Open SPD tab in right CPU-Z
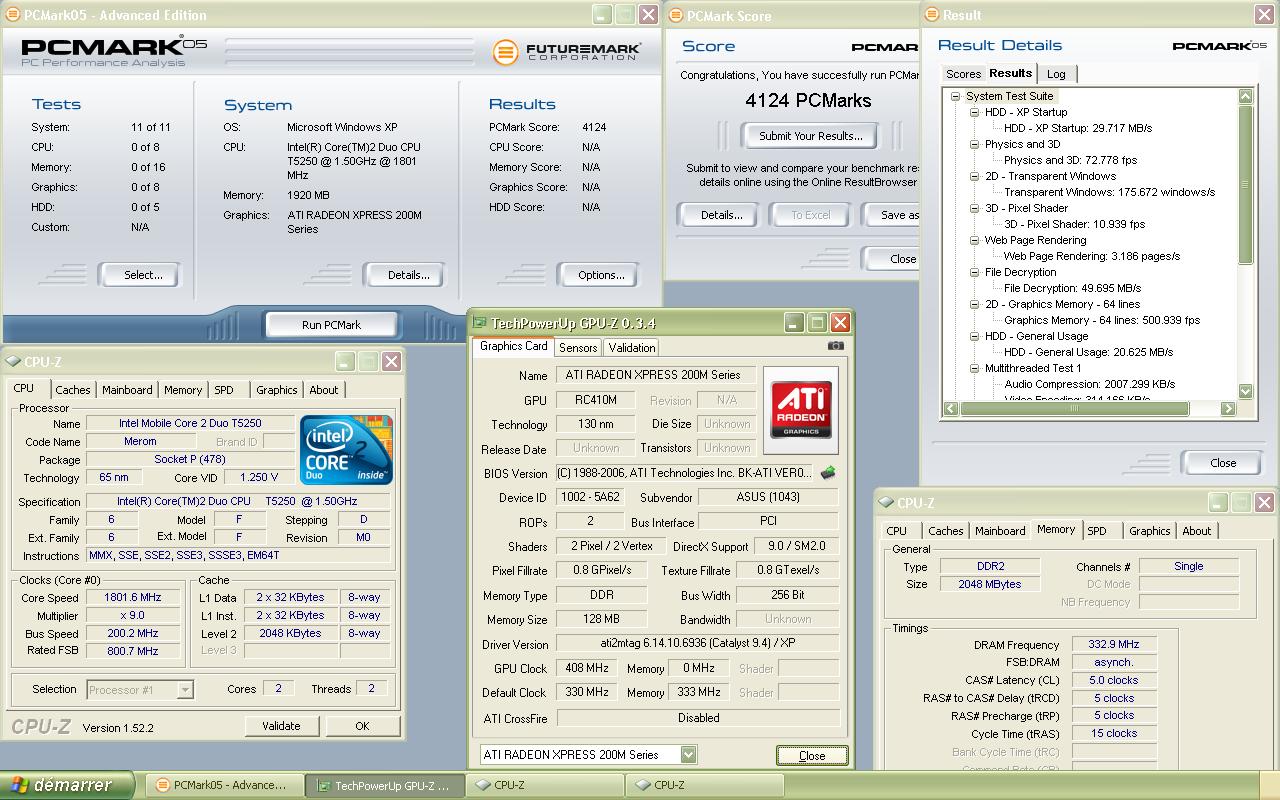The width and height of the screenshot is (1280, 800). pos(1097,531)
